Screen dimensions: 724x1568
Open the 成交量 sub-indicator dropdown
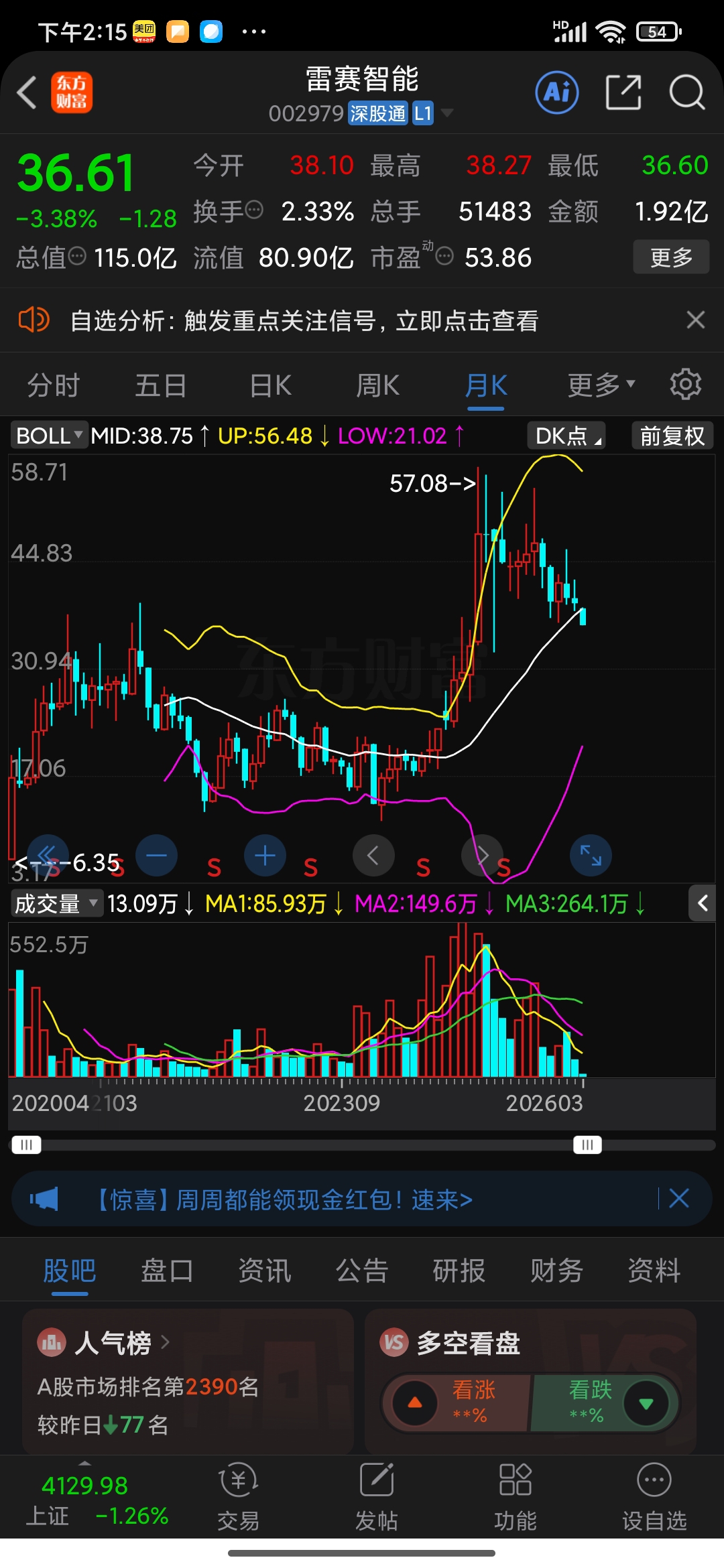[x=56, y=903]
